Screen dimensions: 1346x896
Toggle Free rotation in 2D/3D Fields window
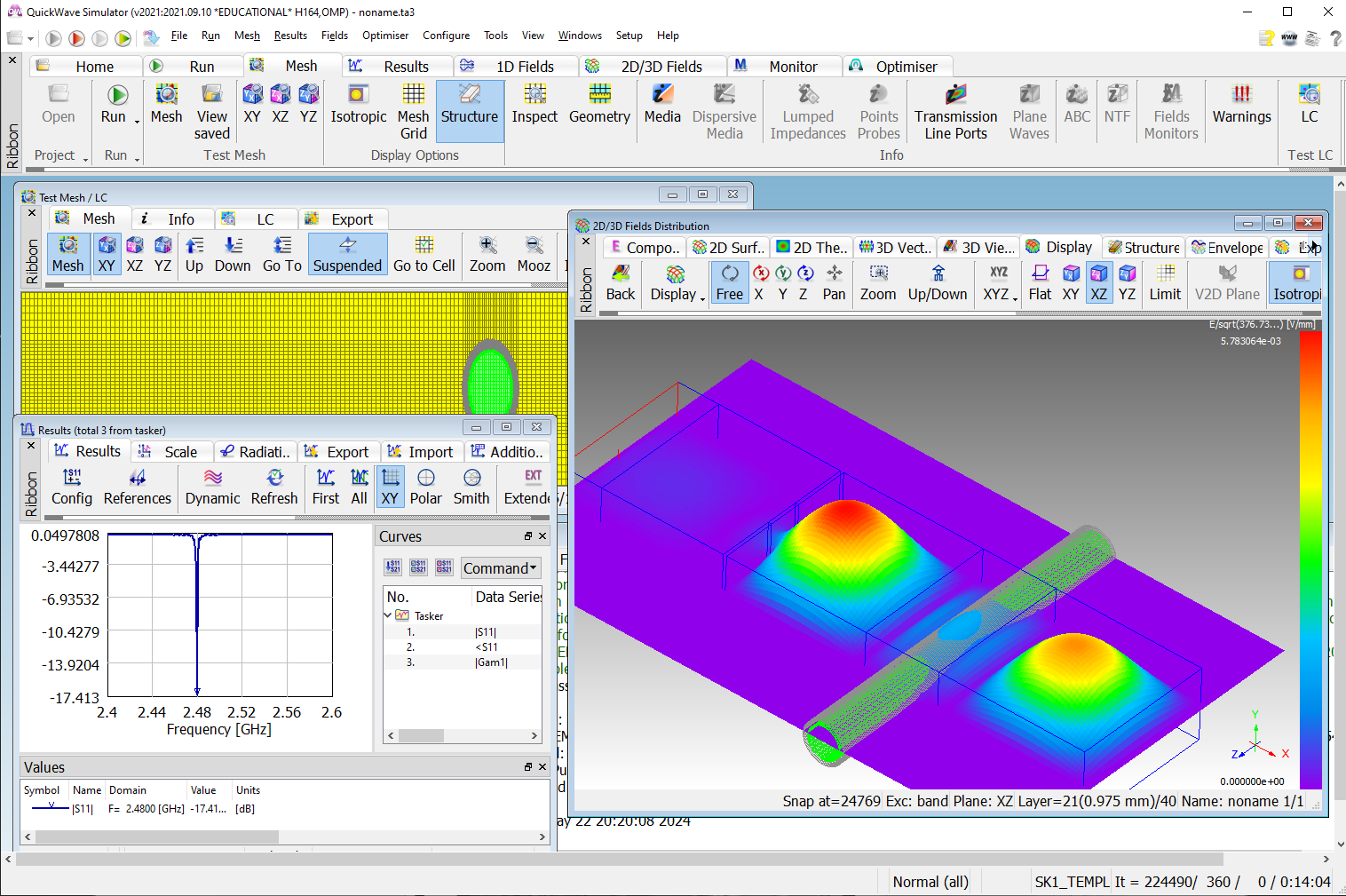pos(730,282)
